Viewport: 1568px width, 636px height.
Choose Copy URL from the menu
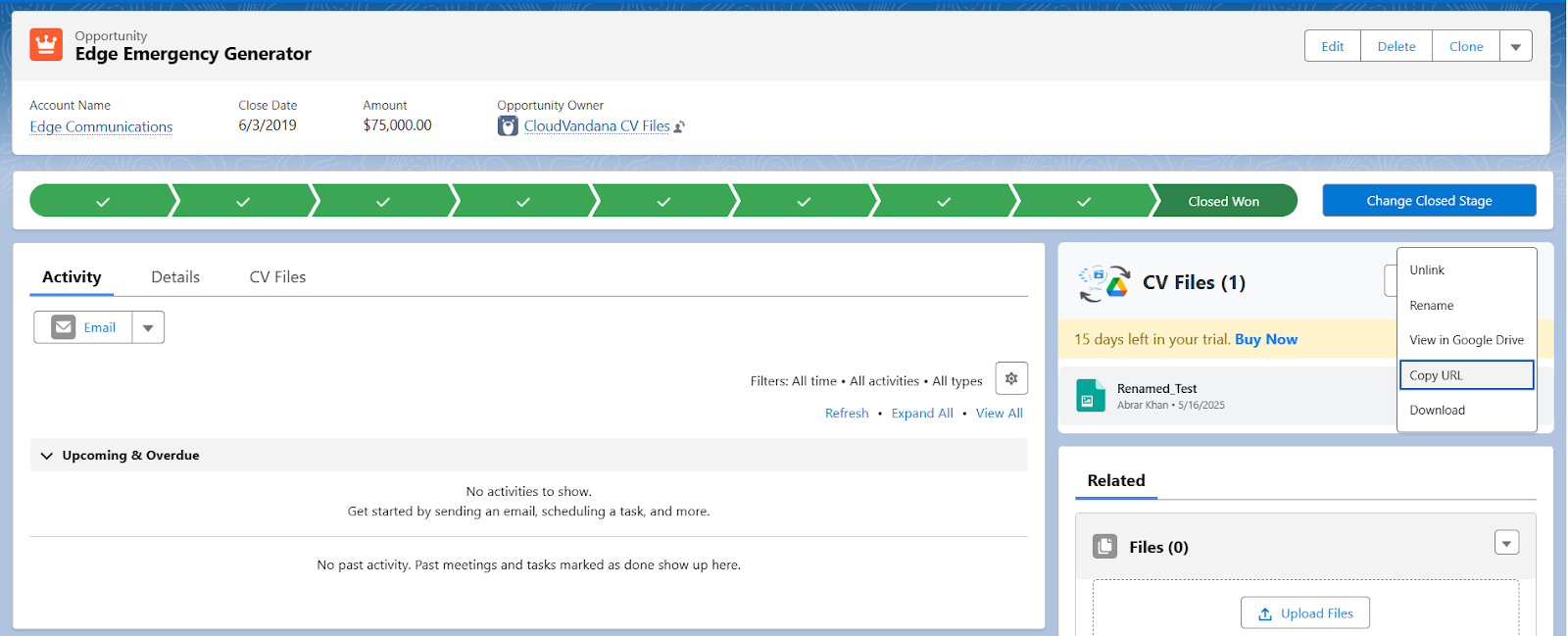coord(1466,375)
